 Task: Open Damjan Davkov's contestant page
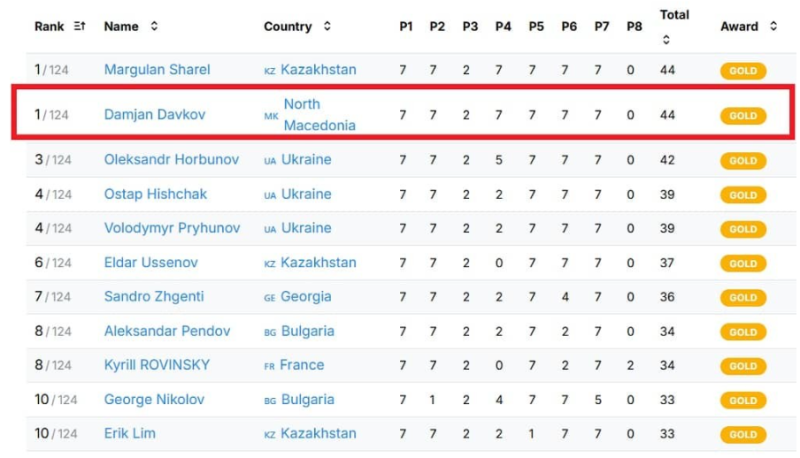[x=154, y=115]
